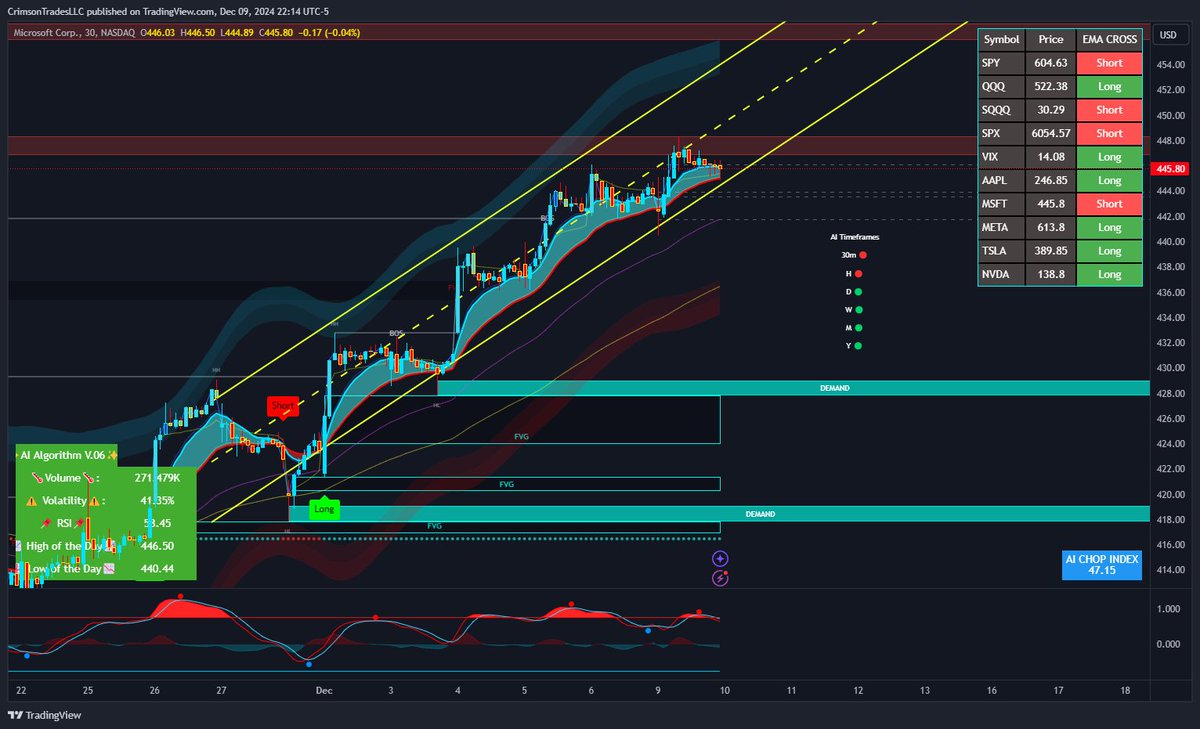Select the Symbol column header
This screenshot has height=729, width=1200.
(x=1001, y=39)
